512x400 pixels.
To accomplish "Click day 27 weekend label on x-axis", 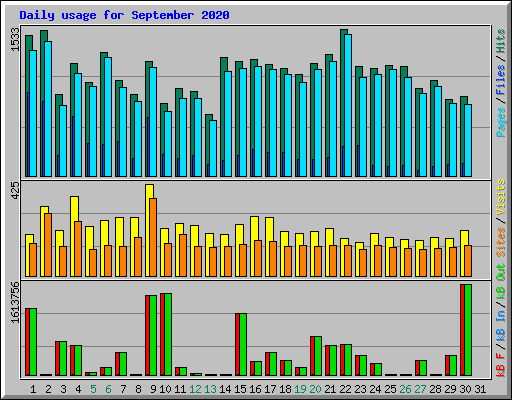I will pos(420,389).
